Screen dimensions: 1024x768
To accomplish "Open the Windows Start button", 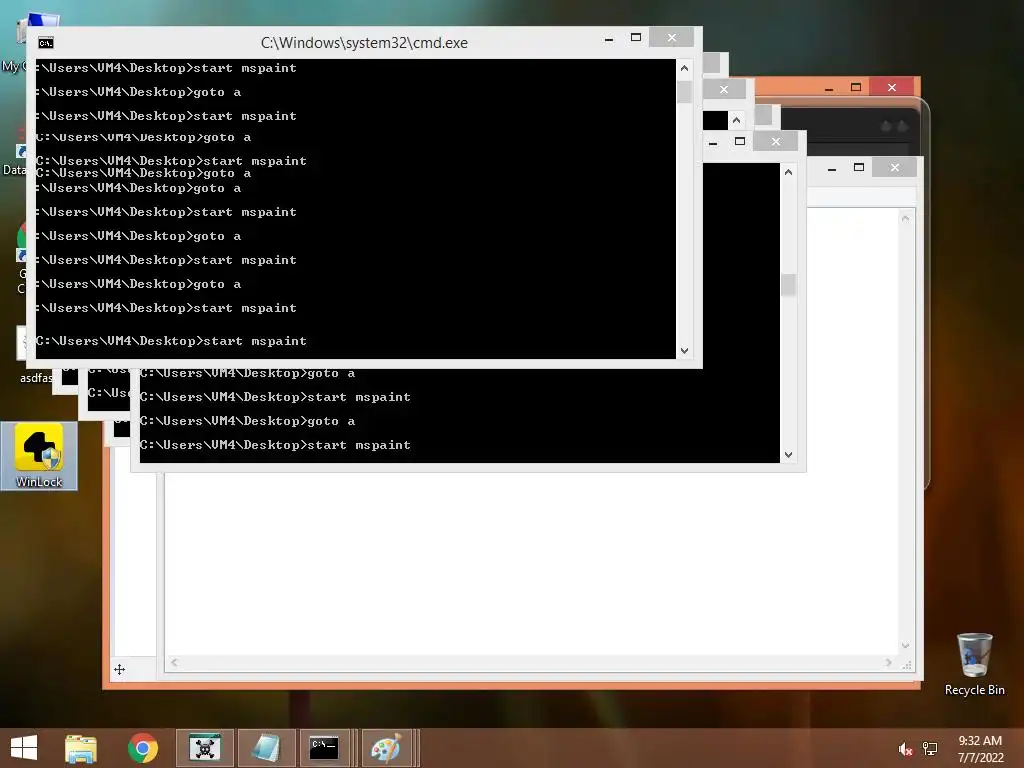I will [24, 748].
